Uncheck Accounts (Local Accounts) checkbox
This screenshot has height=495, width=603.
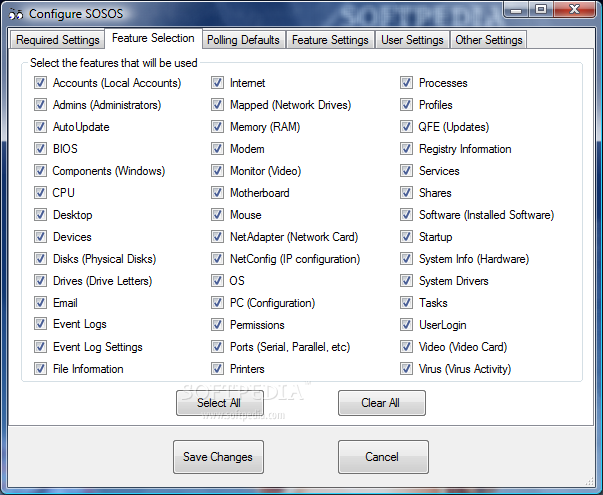click(40, 82)
